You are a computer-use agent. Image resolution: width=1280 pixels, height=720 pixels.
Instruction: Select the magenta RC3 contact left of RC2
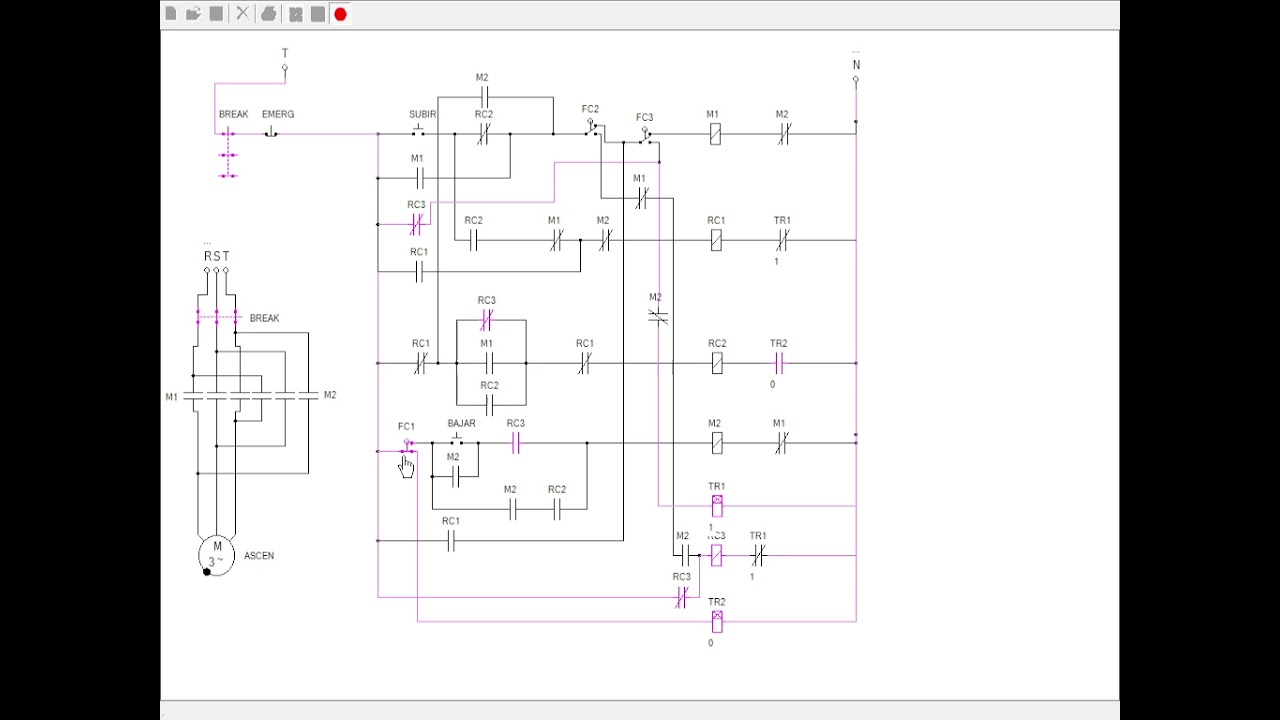point(416,224)
